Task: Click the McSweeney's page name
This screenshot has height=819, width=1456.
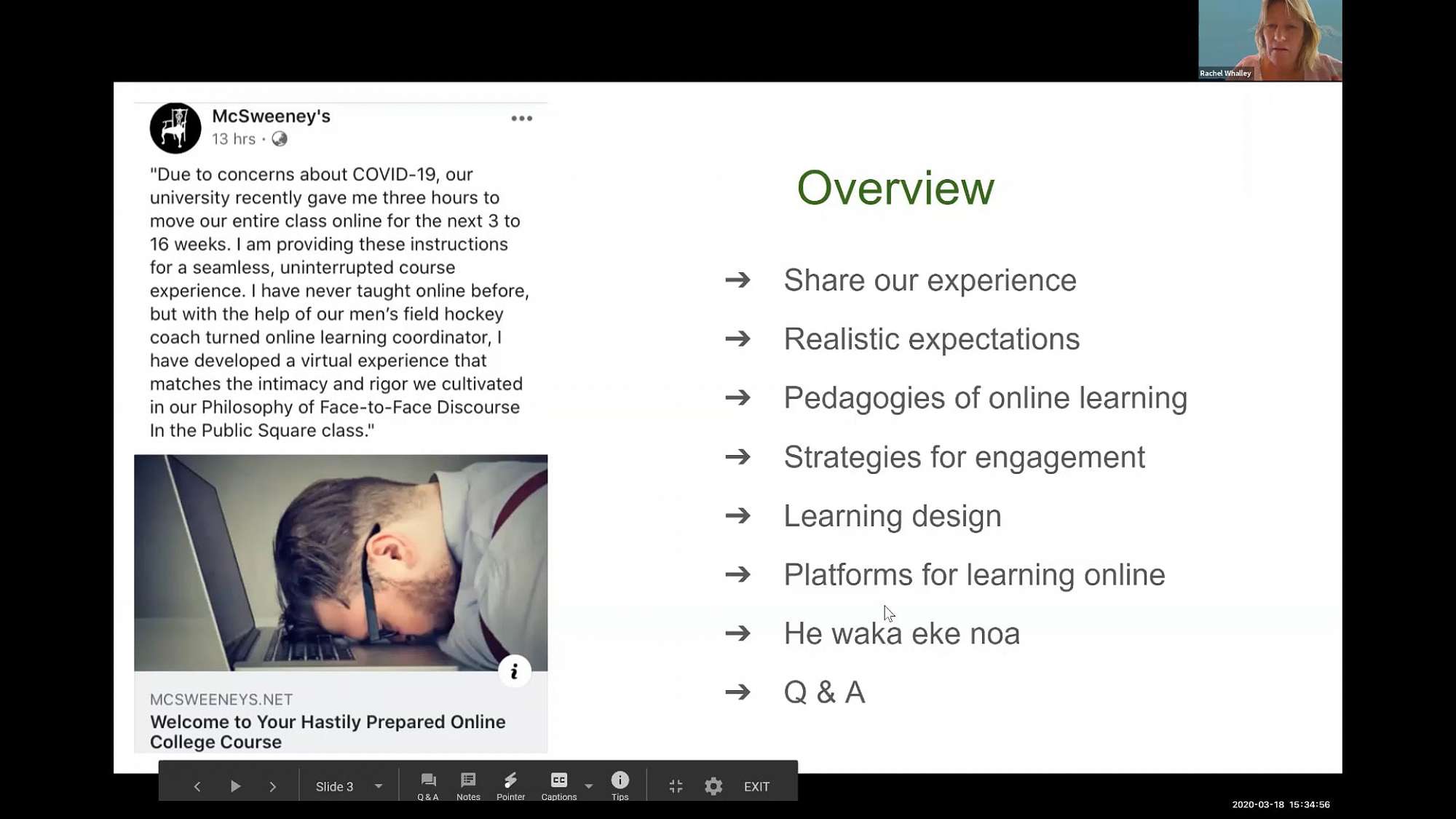Action: (x=271, y=116)
